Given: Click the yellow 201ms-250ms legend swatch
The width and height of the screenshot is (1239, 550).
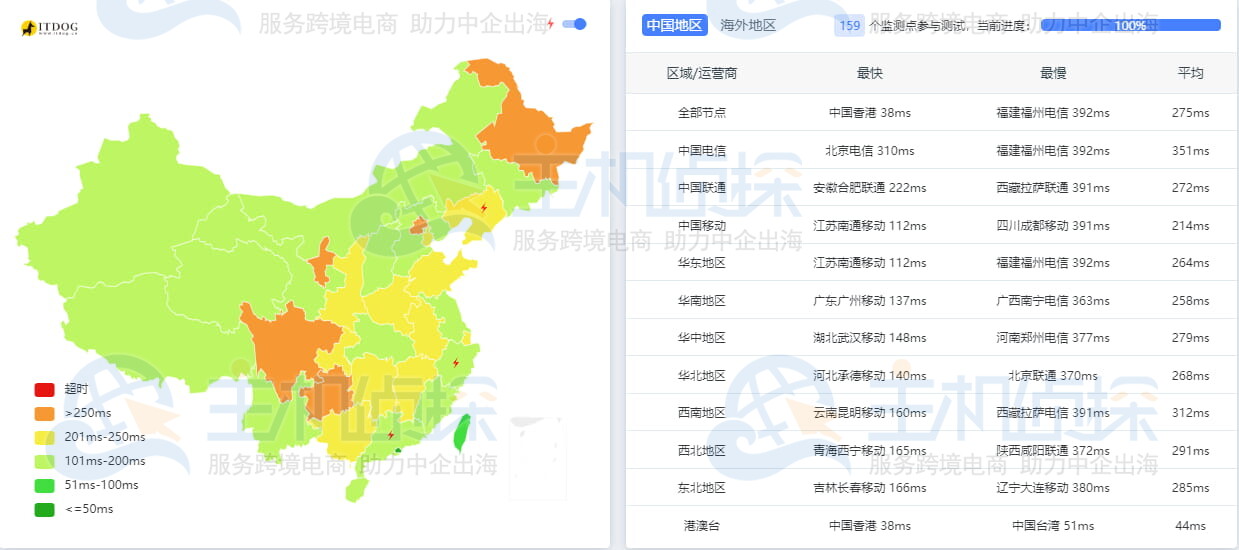Looking at the screenshot, I should click(44, 437).
